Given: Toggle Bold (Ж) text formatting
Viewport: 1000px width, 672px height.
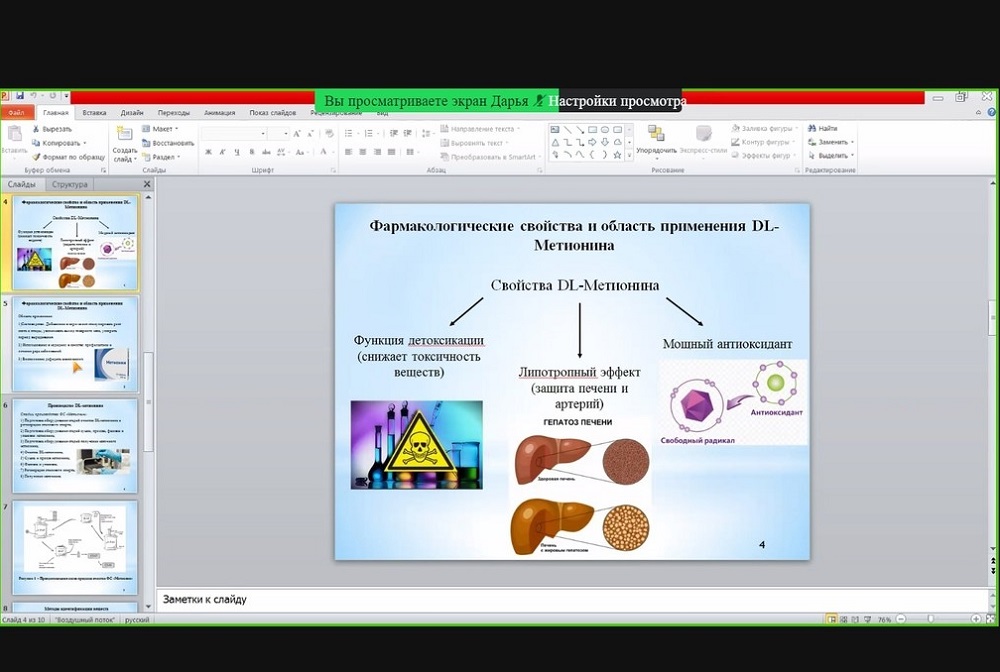Looking at the screenshot, I should [208, 152].
